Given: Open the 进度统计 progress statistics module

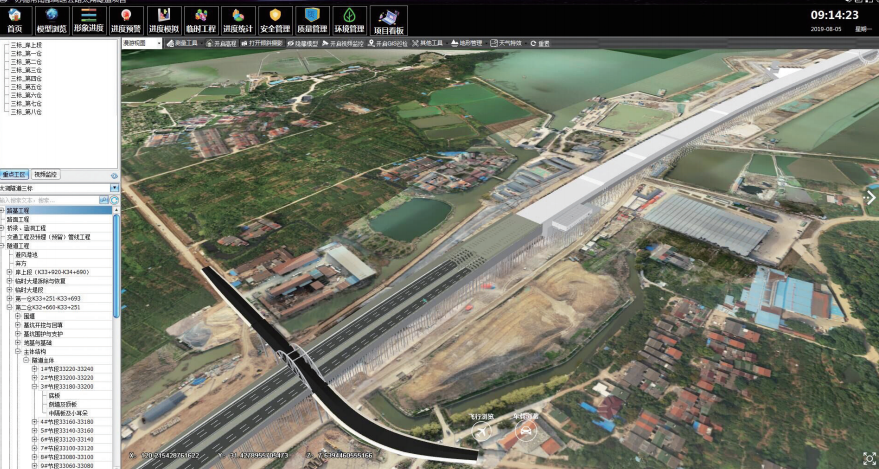Looking at the screenshot, I should pyautogui.click(x=238, y=21).
